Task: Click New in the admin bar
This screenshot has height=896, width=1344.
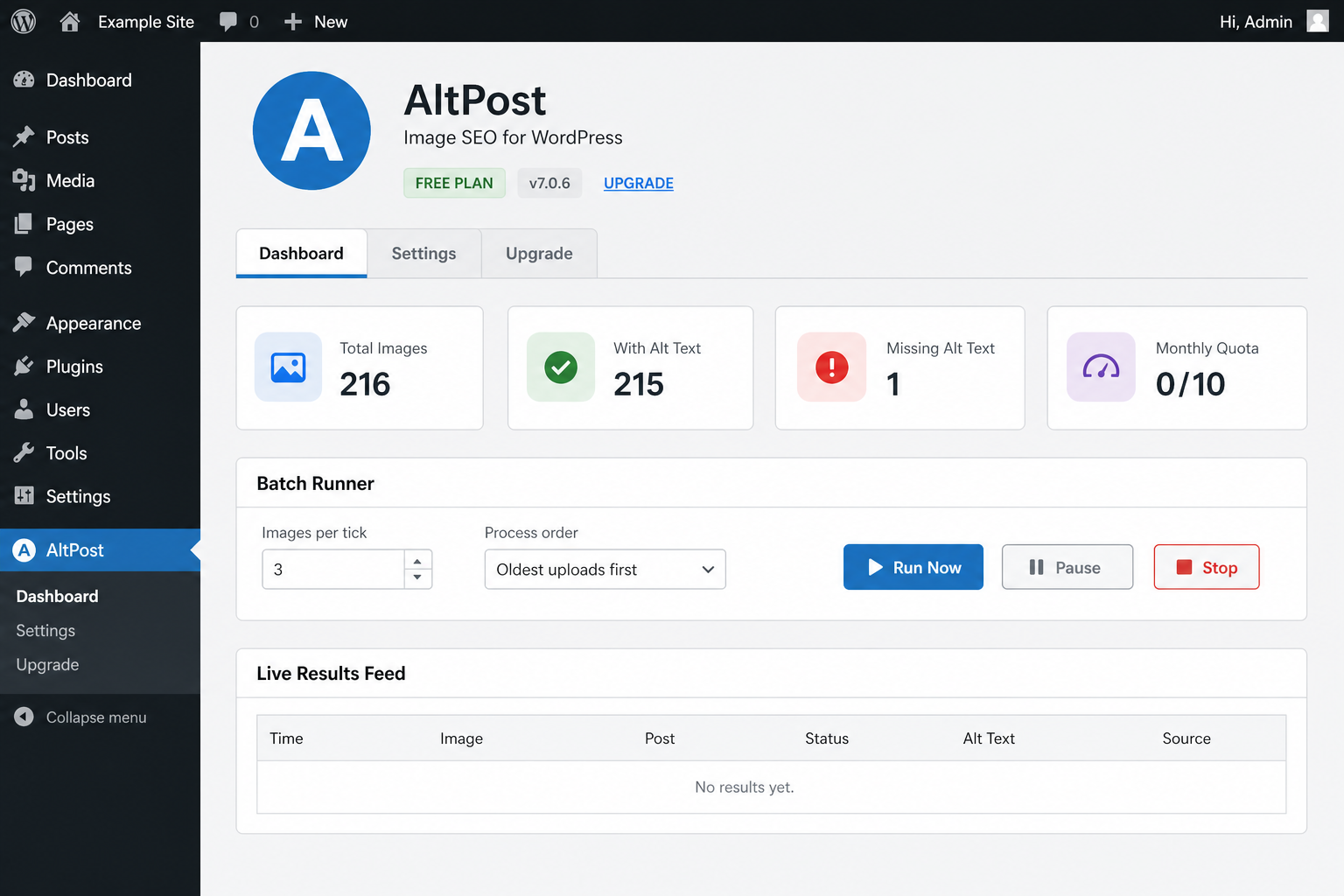Action: 331,22
